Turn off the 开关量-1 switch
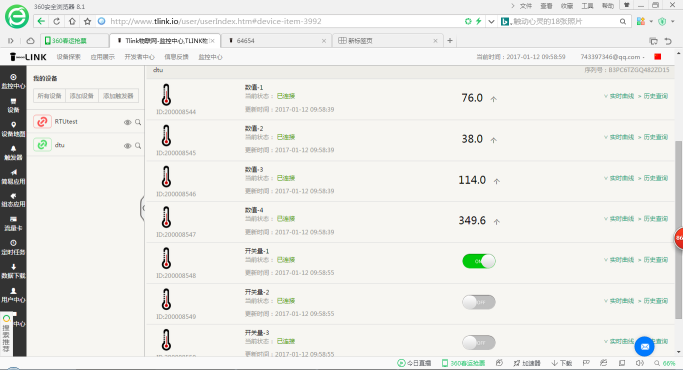This screenshot has width=683, height=370. tap(479, 261)
